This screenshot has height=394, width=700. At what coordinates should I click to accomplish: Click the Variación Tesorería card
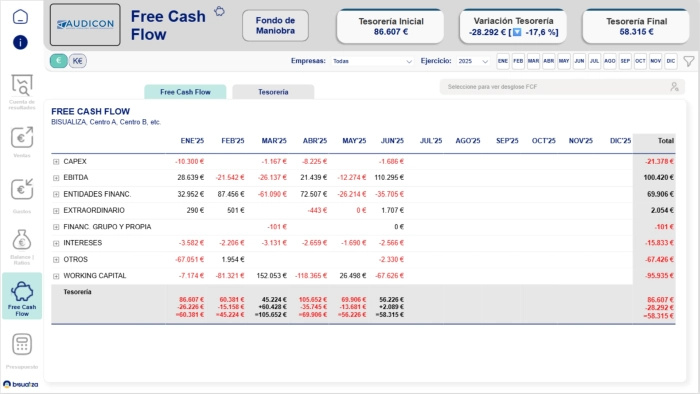coord(513,26)
